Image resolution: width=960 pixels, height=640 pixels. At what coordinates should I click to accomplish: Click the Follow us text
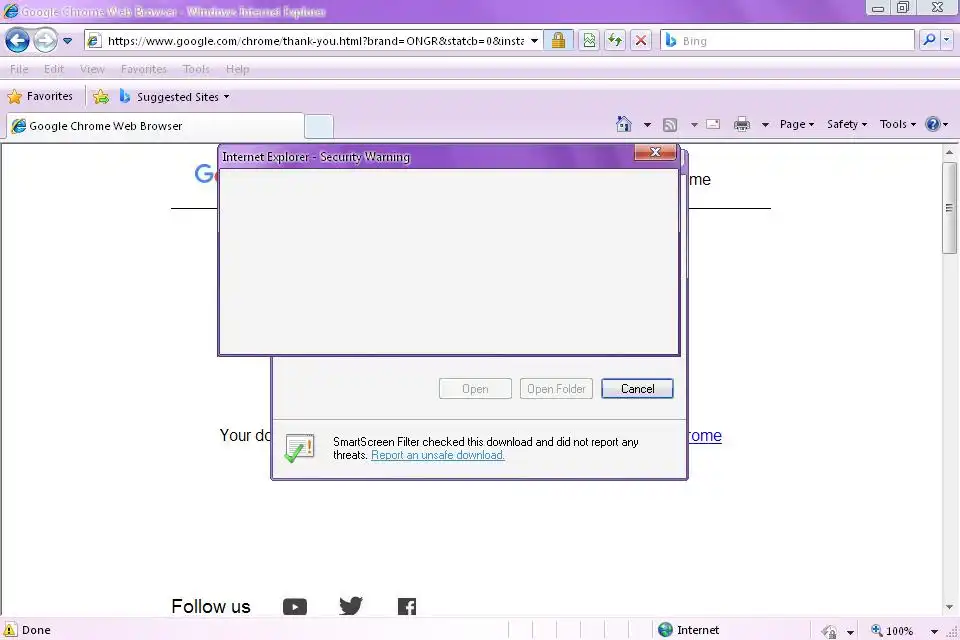tap(211, 606)
